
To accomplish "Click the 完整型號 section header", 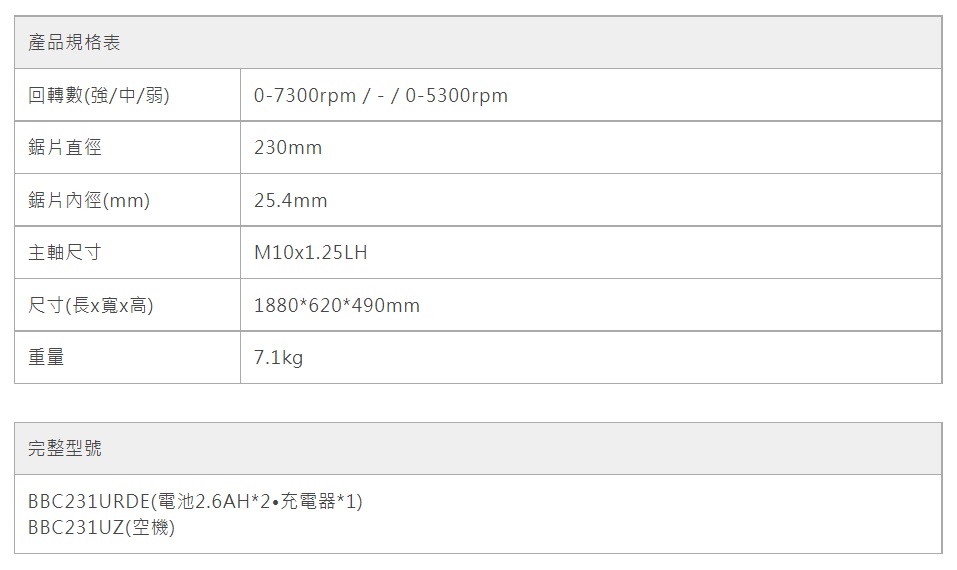I will point(65,449).
